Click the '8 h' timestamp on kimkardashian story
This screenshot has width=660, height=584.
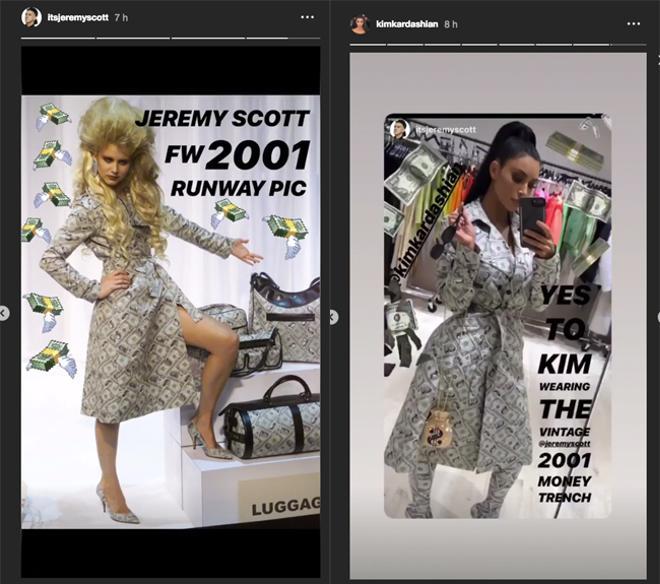tap(451, 24)
